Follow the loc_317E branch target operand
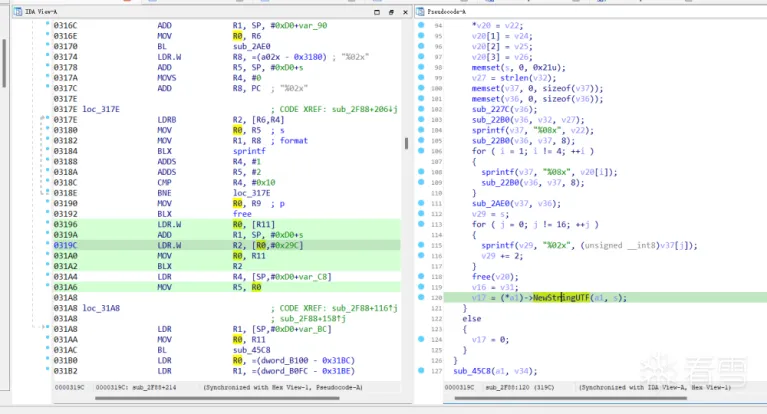This screenshot has height=414, width=767. coord(251,193)
